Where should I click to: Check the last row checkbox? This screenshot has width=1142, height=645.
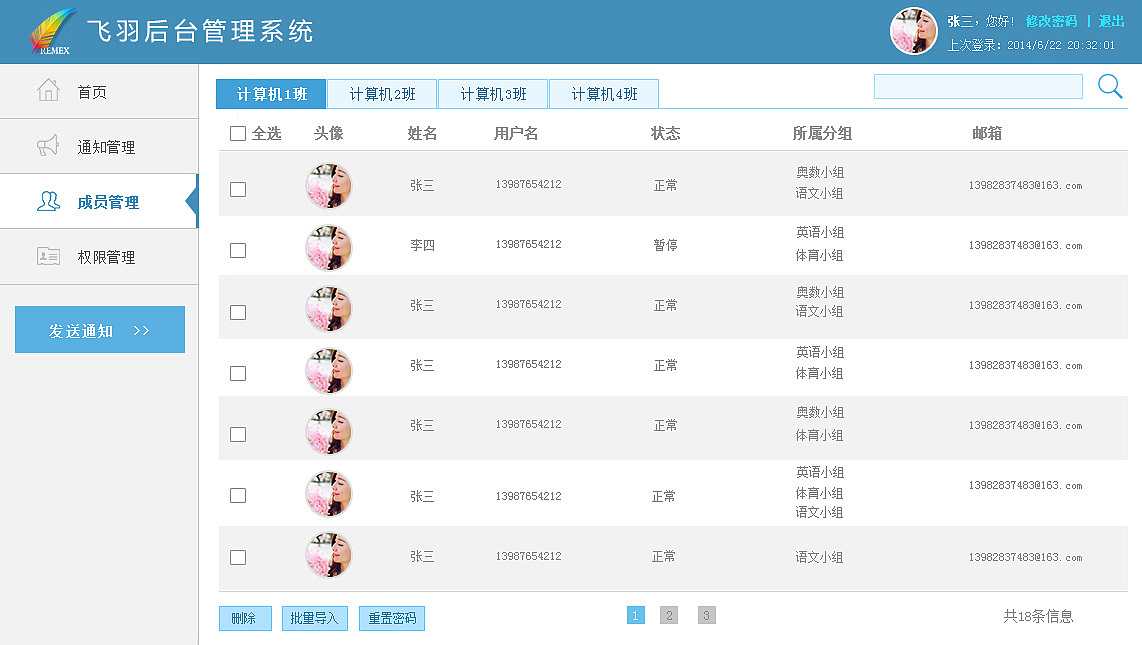[x=237, y=558]
